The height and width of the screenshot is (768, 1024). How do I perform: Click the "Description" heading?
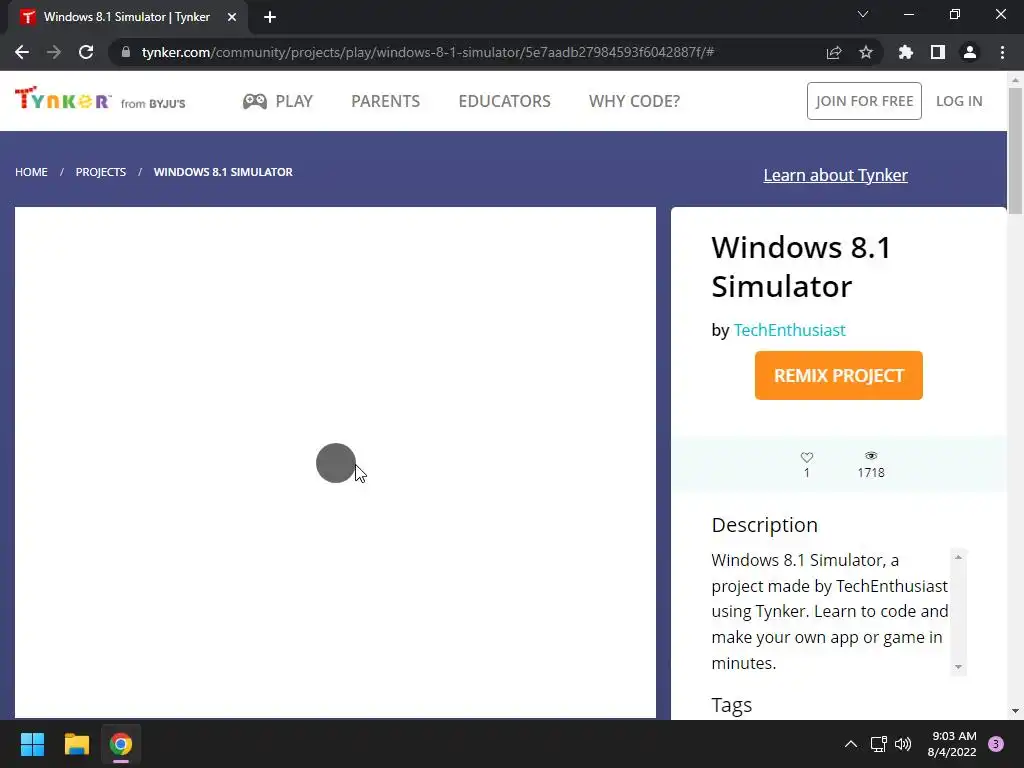pos(764,525)
